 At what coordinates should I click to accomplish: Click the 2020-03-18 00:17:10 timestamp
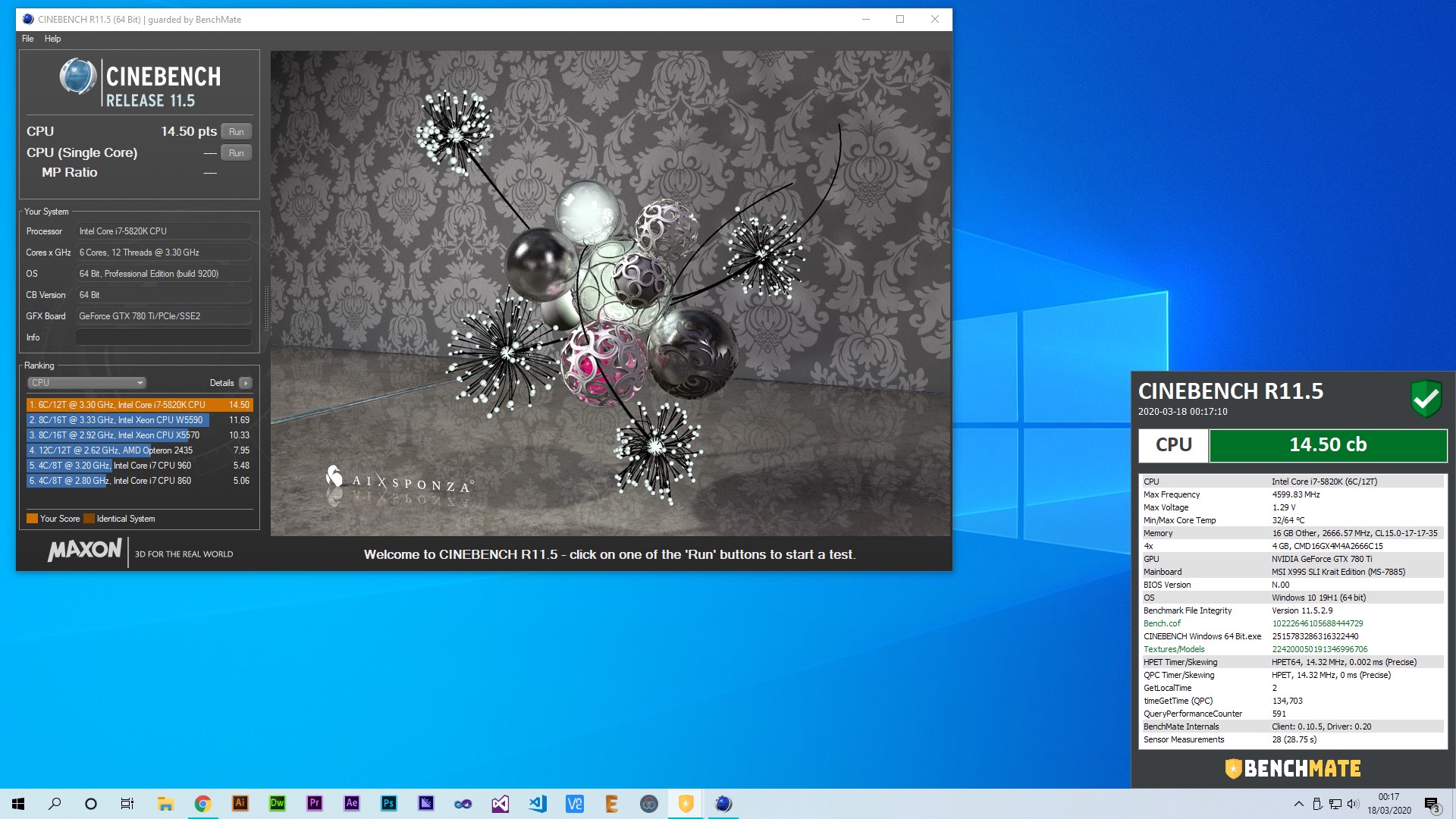1182,412
